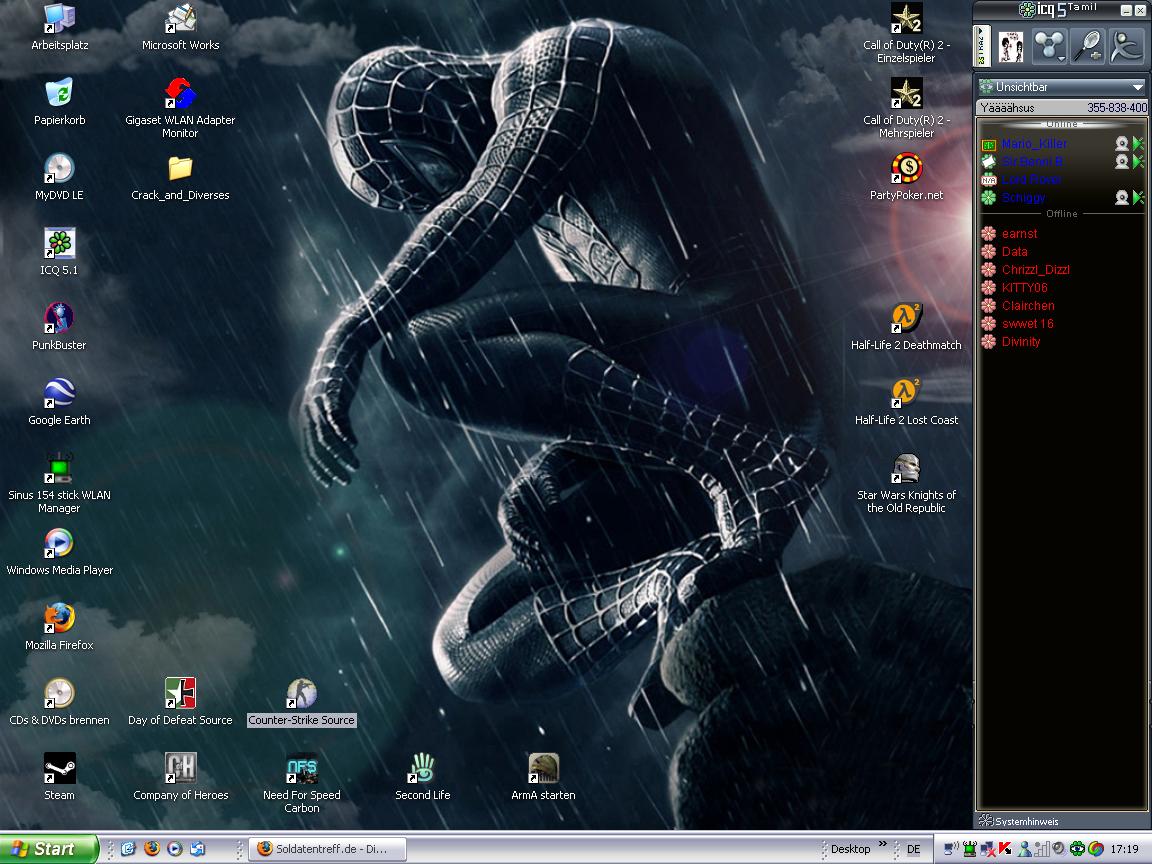Open the Unsichtbar status dropdown in ICQ

pos(1061,87)
